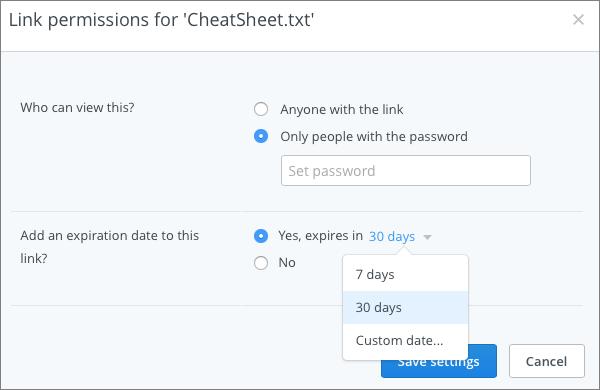This screenshot has height=390, width=600.
Task: Click into the Set password field
Action: coord(406,171)
